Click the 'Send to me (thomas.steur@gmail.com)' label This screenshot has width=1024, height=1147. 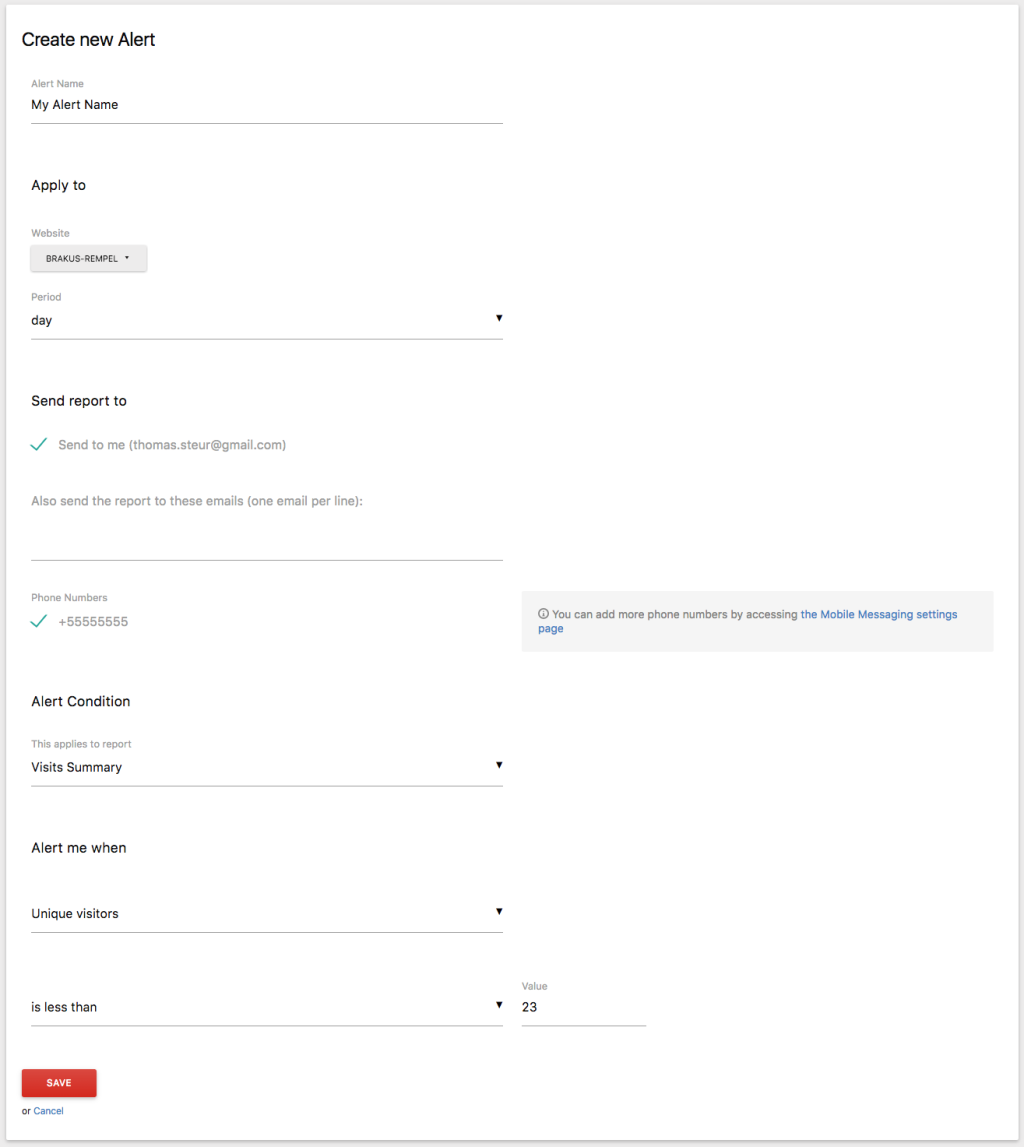tap(172, 445)
